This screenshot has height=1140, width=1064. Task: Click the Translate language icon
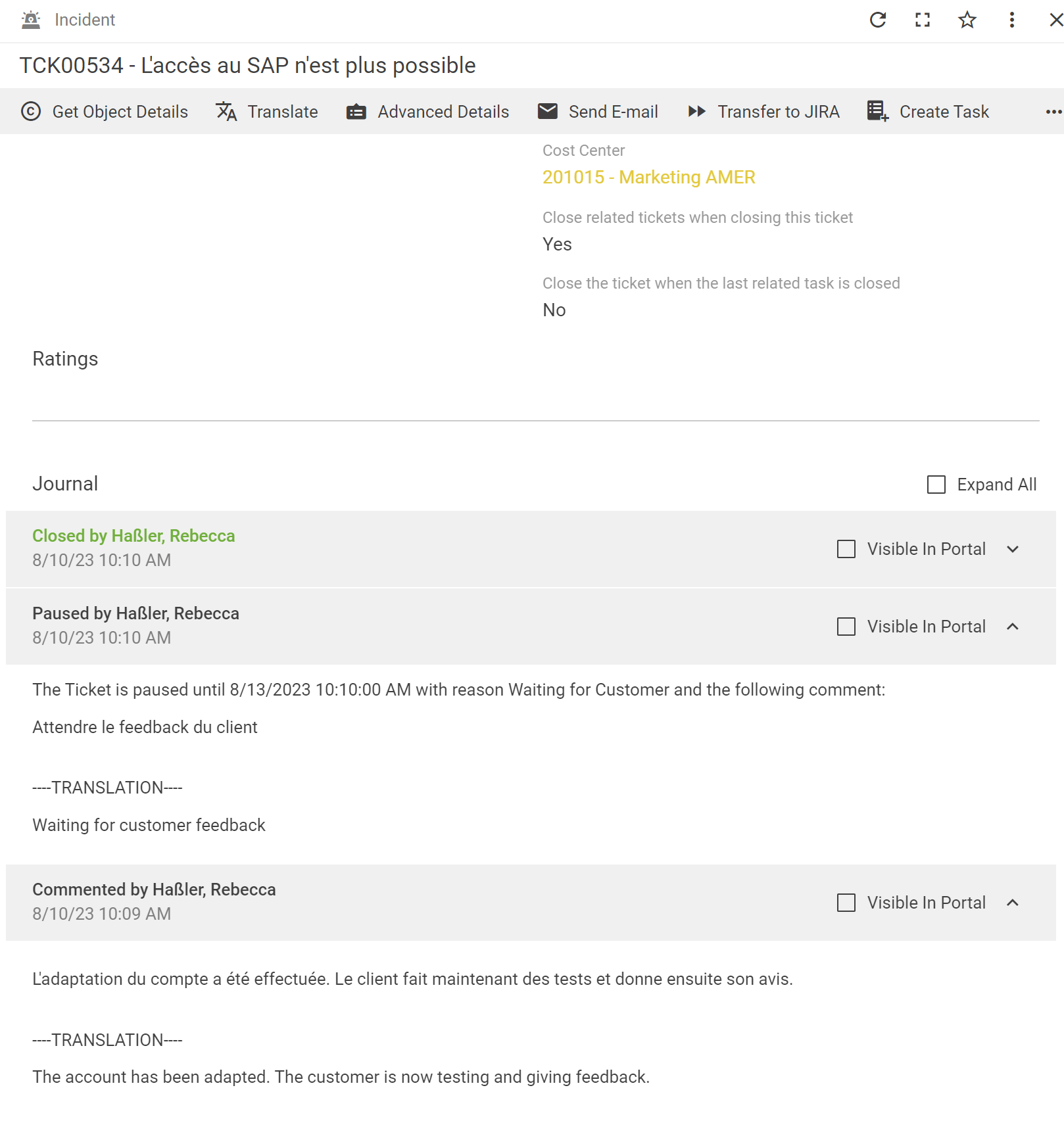[x=226, y=112]
